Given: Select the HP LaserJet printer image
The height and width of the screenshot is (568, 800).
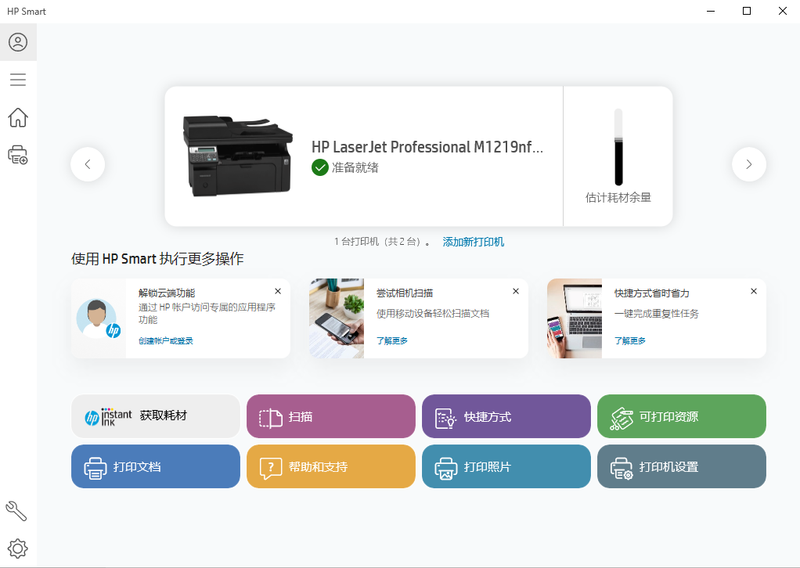Looking at the screenshot, I should pos(237,155).
